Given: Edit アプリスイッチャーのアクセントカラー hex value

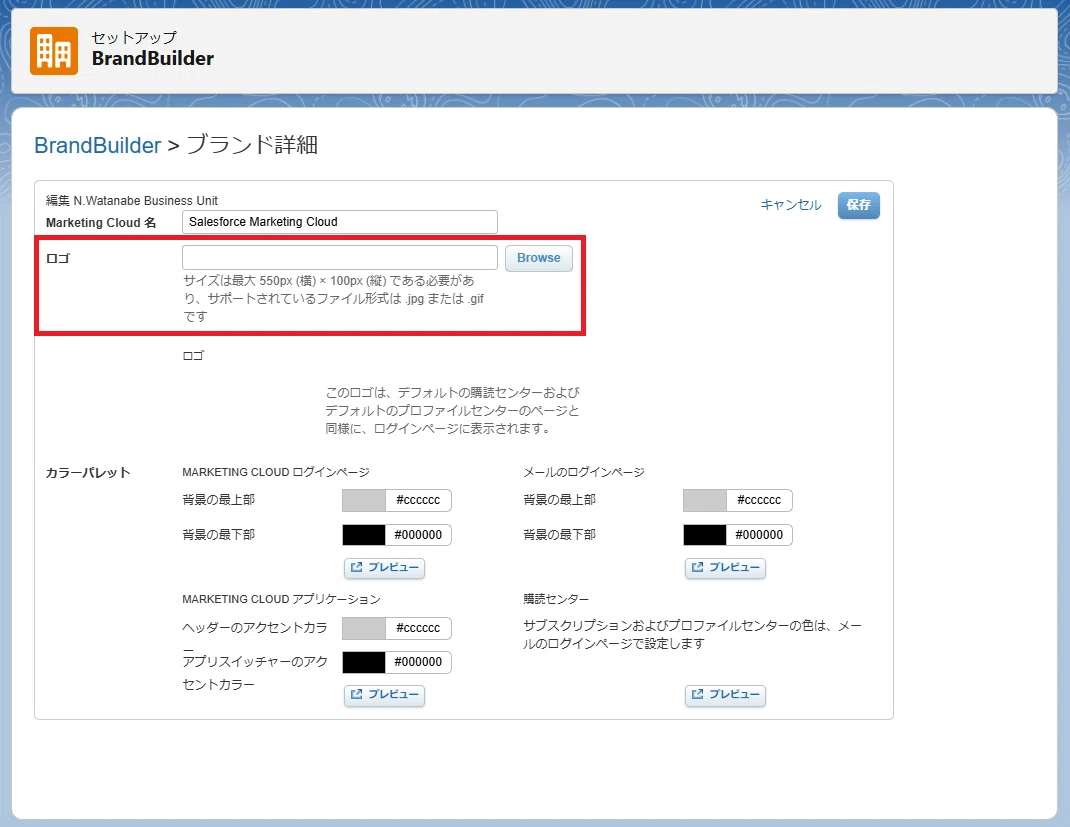Looking at the screenshot, I should click(418, 662).
